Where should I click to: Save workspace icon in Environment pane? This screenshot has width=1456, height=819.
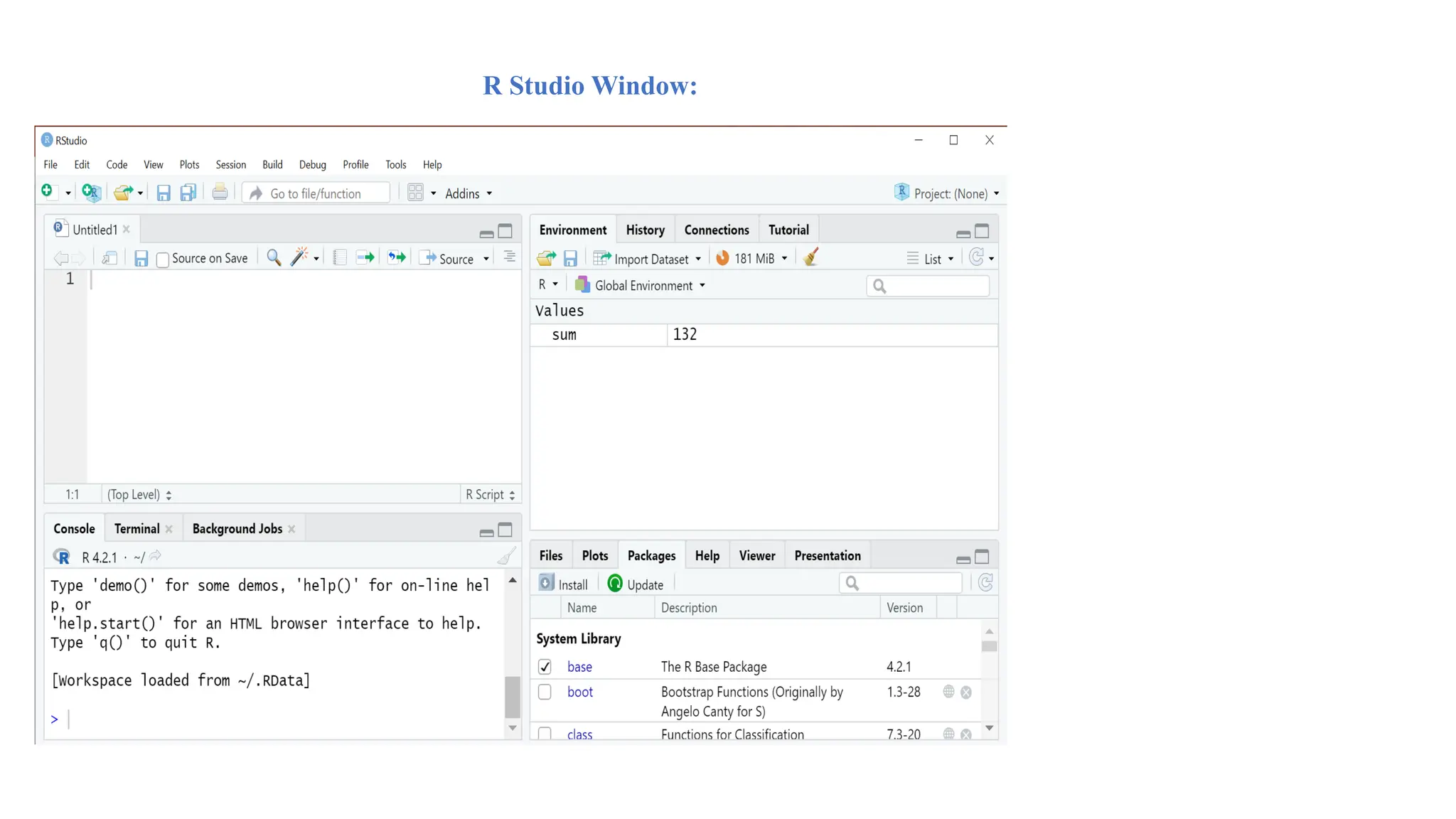(570, 259)
